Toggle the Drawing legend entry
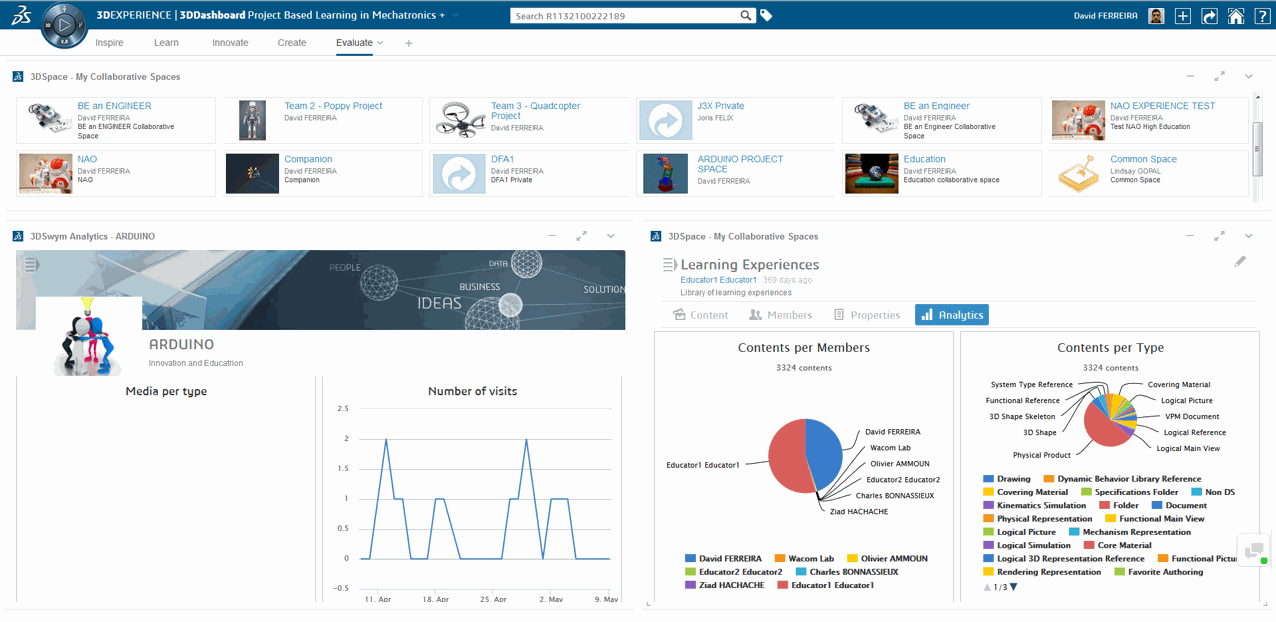 click(x=1006, y=479)
